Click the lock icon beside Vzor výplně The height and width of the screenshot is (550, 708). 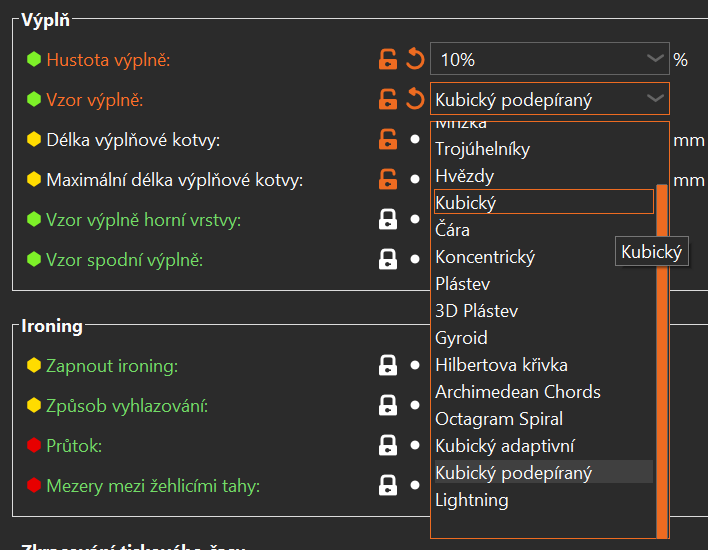click(x=387, y=99)
